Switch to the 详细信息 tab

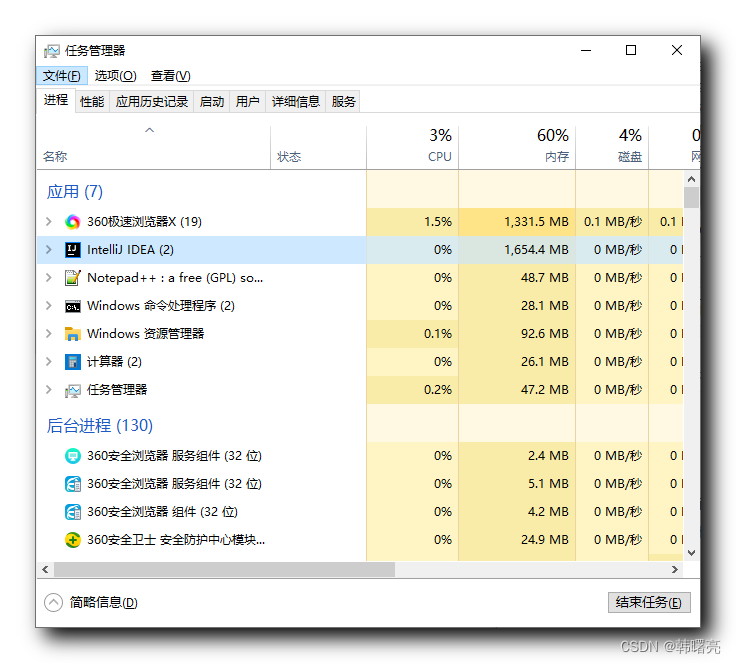coord(296,101)
